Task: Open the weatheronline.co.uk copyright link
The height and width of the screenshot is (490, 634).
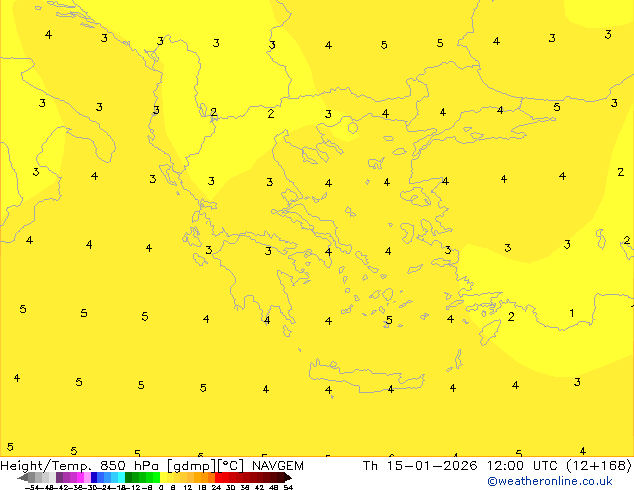Action: [549, 481]
